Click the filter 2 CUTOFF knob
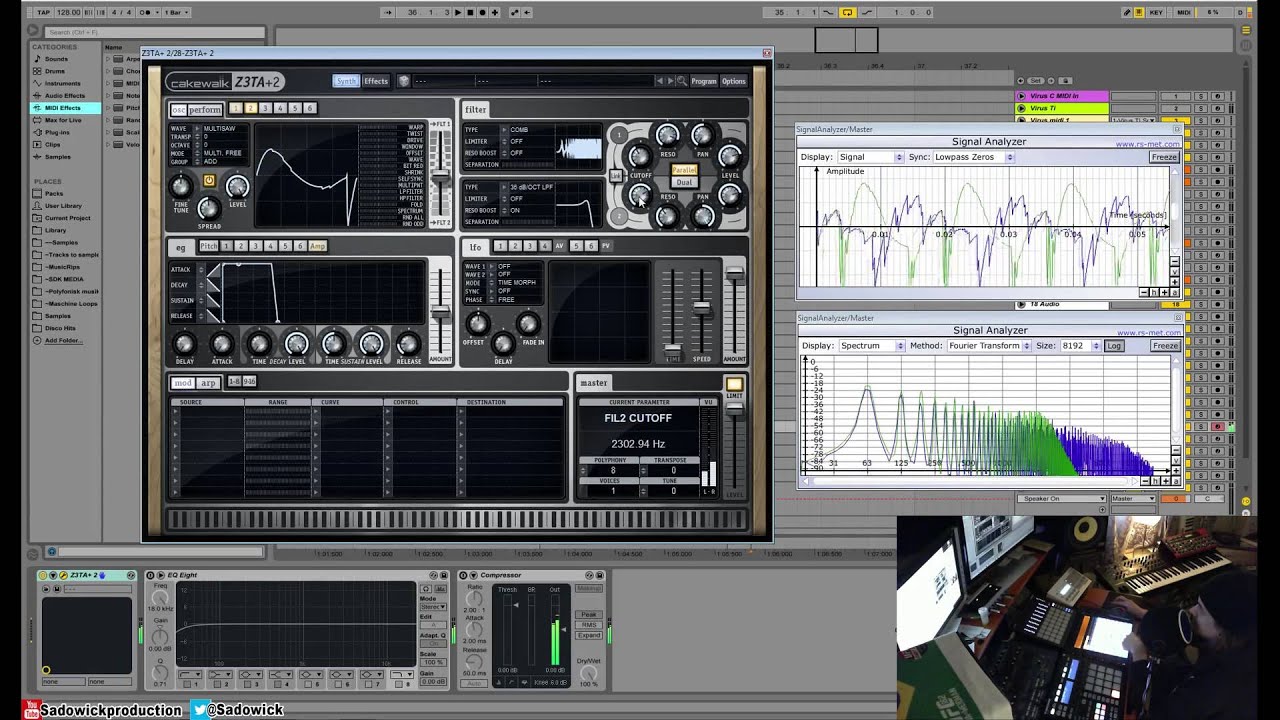The height and width of the screenshot is (720, 1280). click(x=640, y=196)
